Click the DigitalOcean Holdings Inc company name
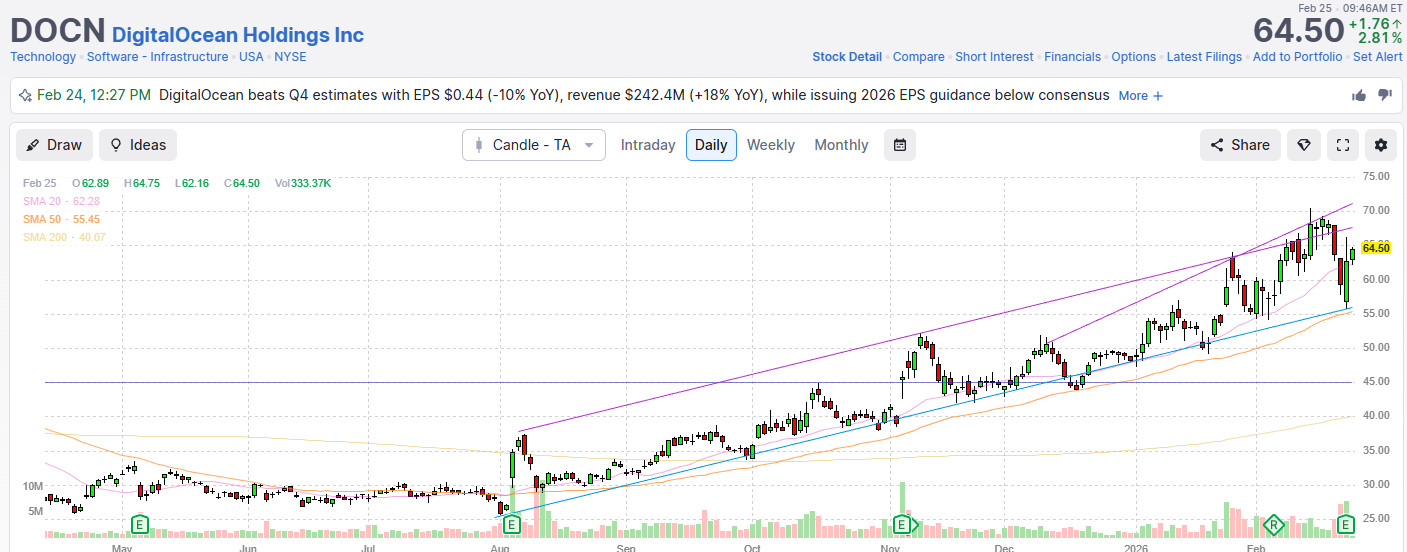This screenshot has height=552, width=1407. click(x=238, y=35)
